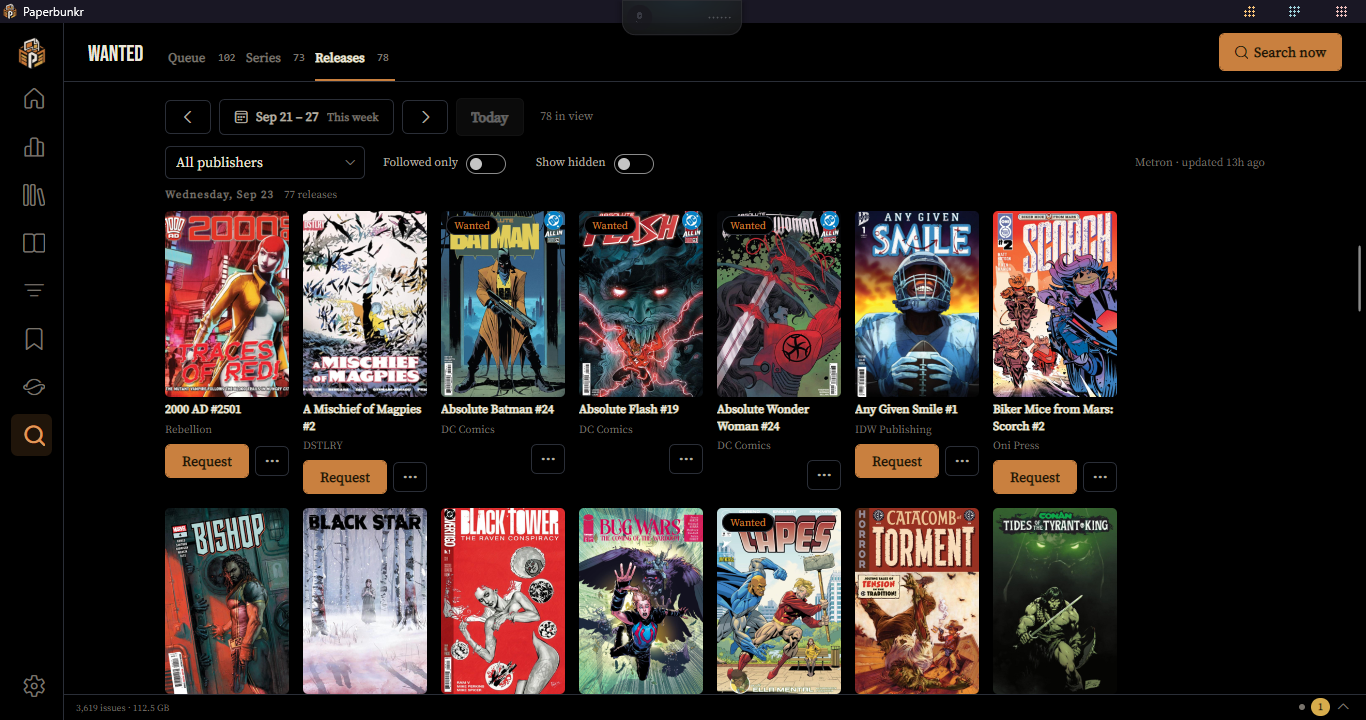The height and width of the screenshot is (720, 1366).
Task: Open more options for Absolute Flash #19
Action: coord(686,459)
